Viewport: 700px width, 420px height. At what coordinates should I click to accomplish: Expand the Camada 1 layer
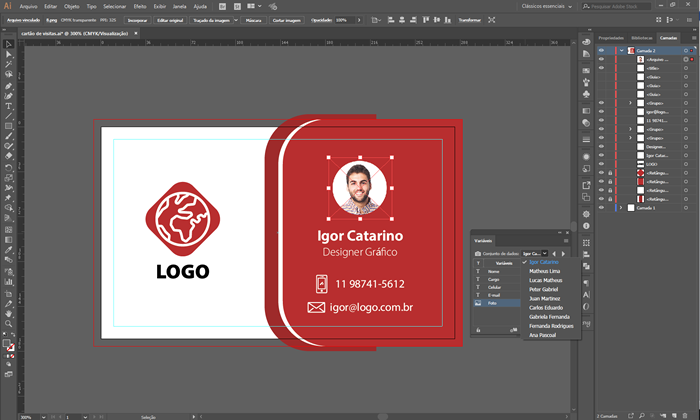tap(621, 208)
